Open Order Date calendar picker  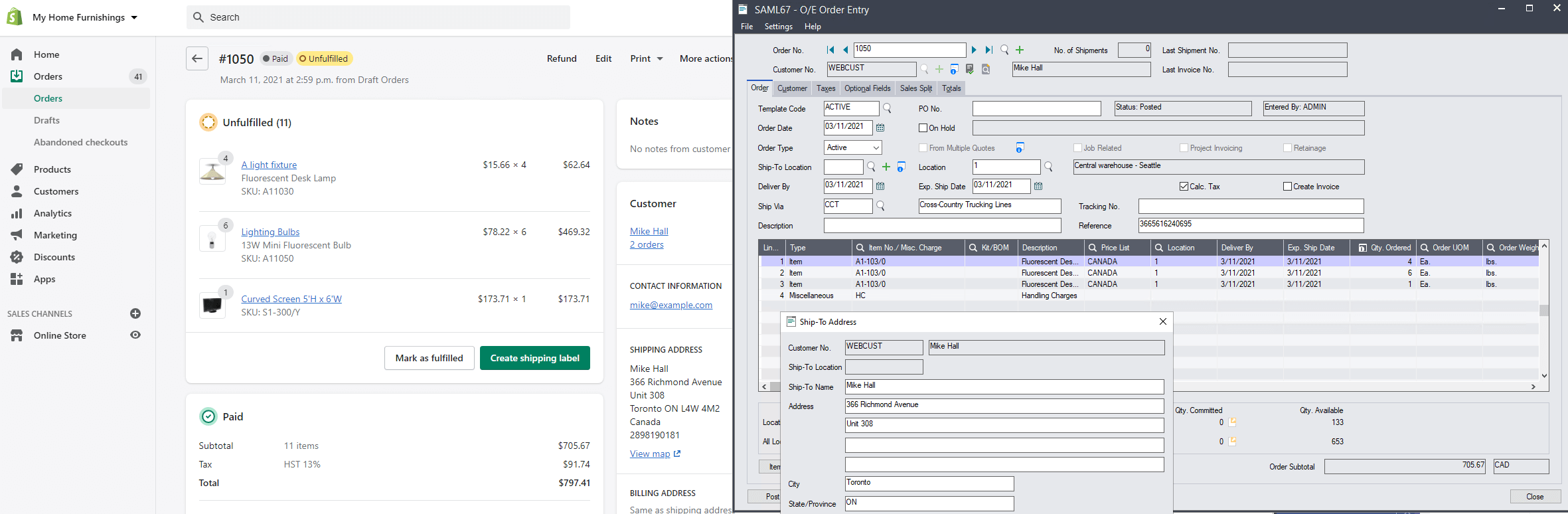tap(880, 128)
